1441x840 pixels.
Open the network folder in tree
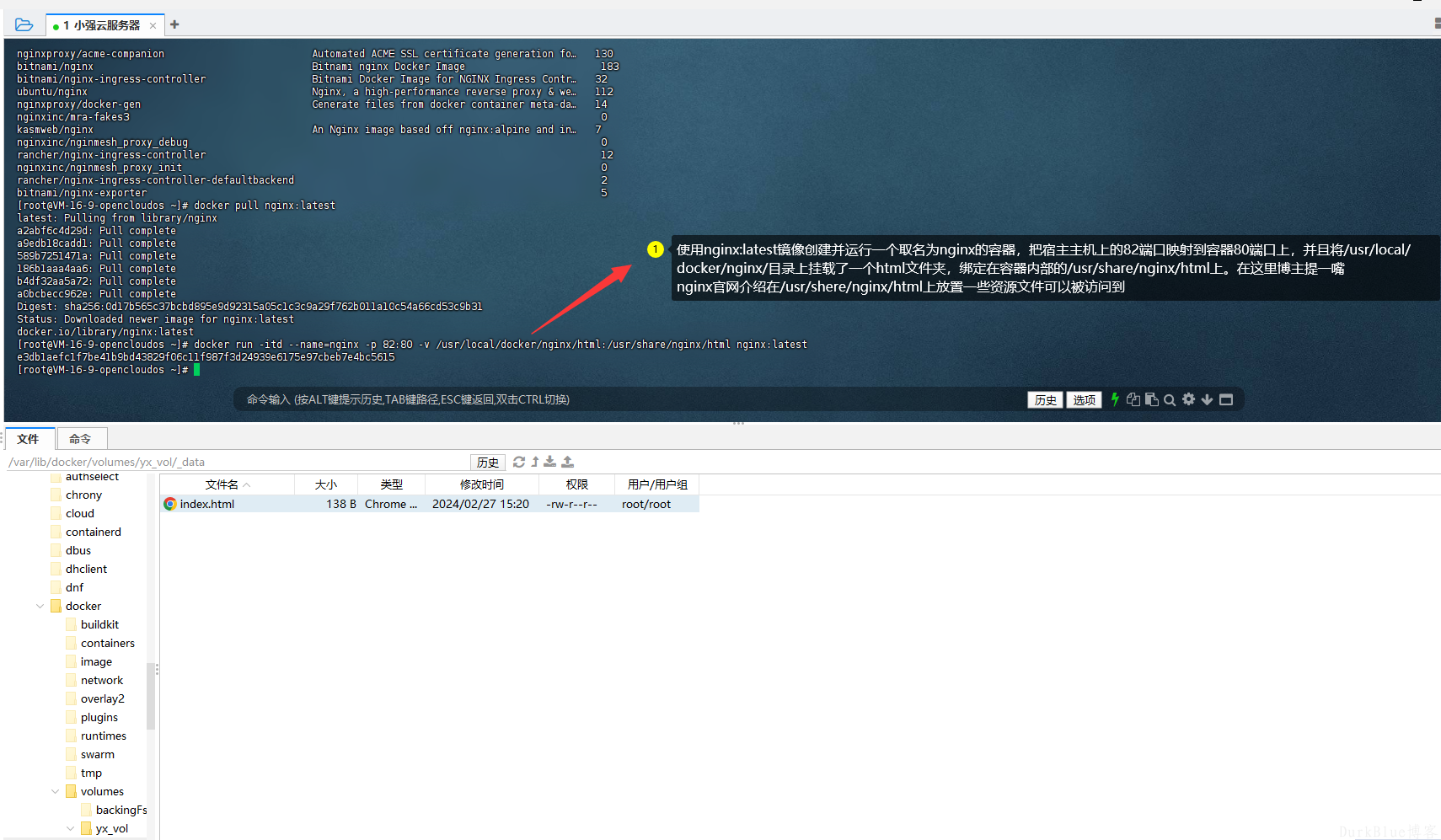click(x=101, y=680)
